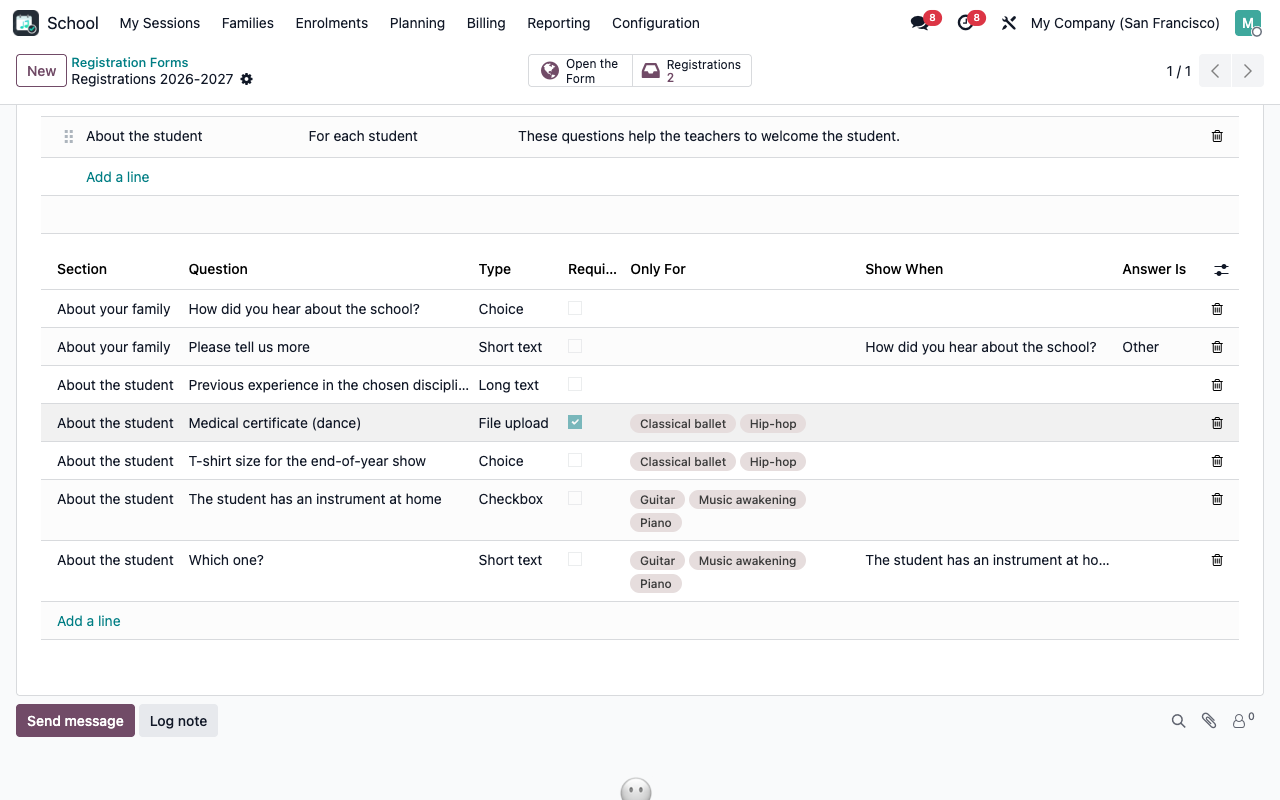Show followers of this record
Image resolution: width=1280 pixels, height=800 pixels.
point(1243,720)
